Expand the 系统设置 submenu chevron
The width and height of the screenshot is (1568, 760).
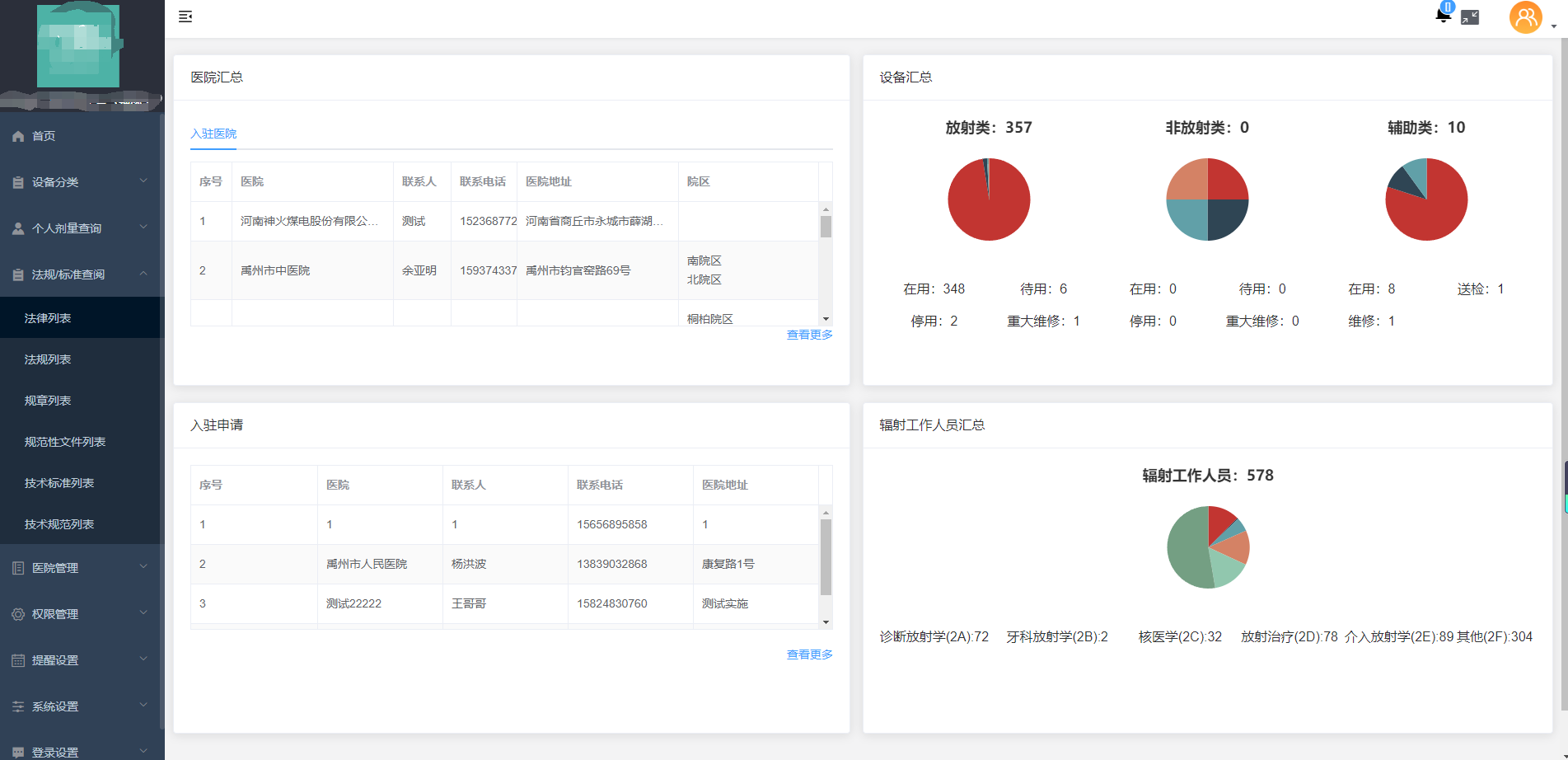143,706
